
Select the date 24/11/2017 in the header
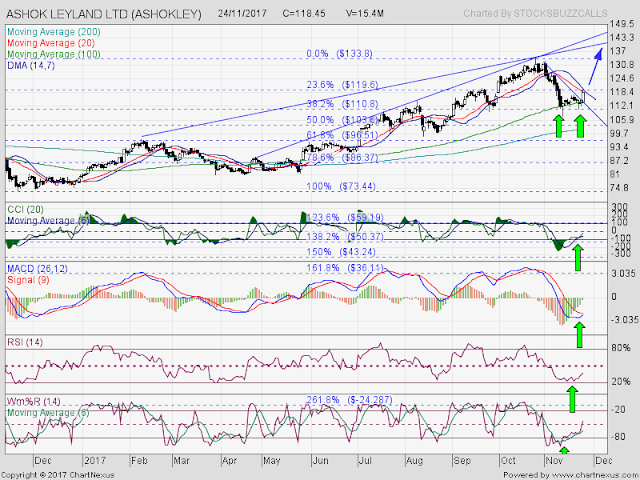242,13
